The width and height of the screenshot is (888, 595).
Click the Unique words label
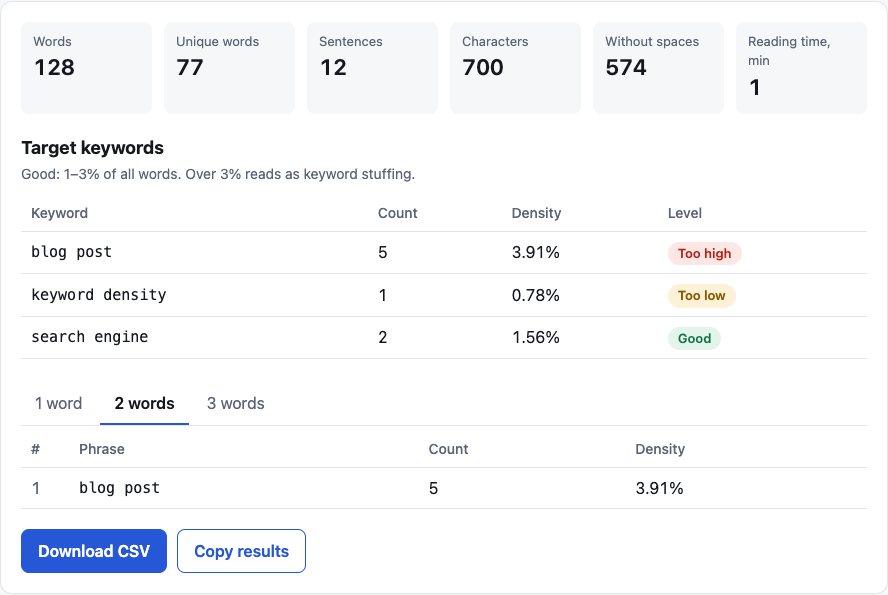(x=217, y=42)
